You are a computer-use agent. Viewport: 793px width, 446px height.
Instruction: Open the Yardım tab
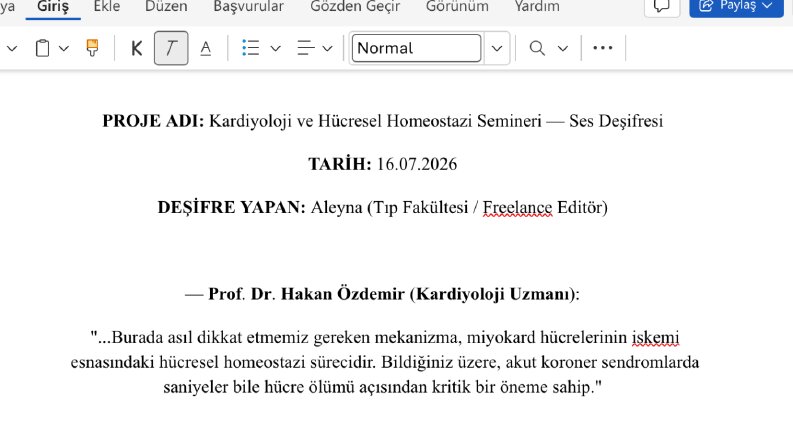pos(537,7)
